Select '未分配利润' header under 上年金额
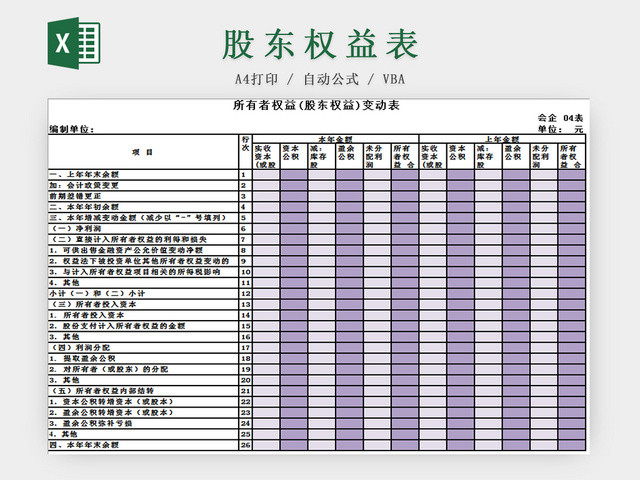The image size is (640, 480). pyautogui.click(x=544, y=156)
